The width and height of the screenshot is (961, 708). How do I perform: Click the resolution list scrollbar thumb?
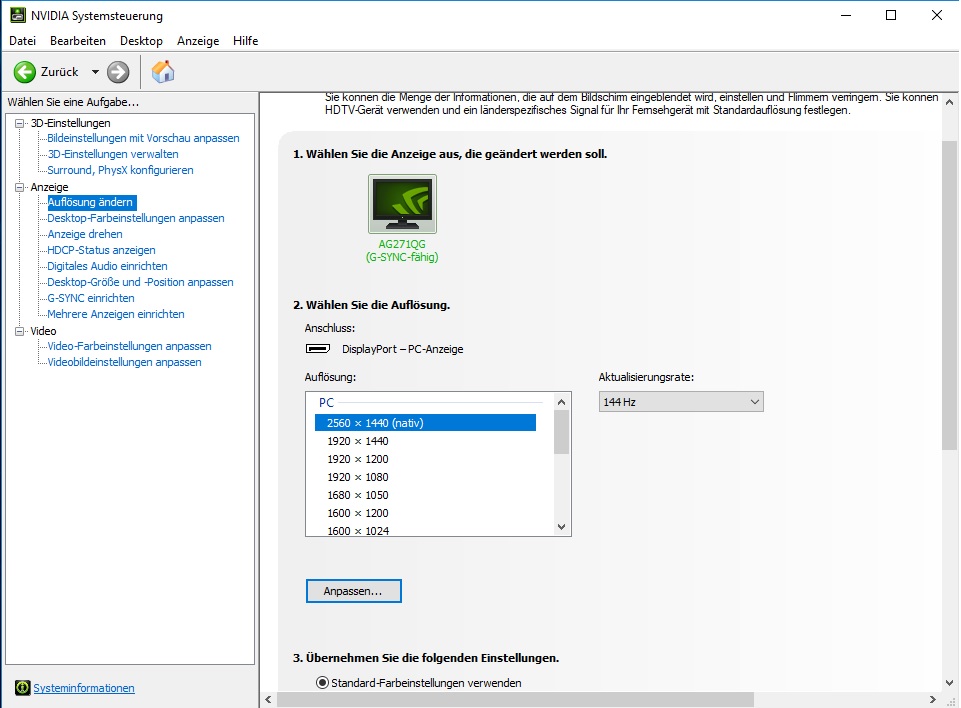(561, 432)
